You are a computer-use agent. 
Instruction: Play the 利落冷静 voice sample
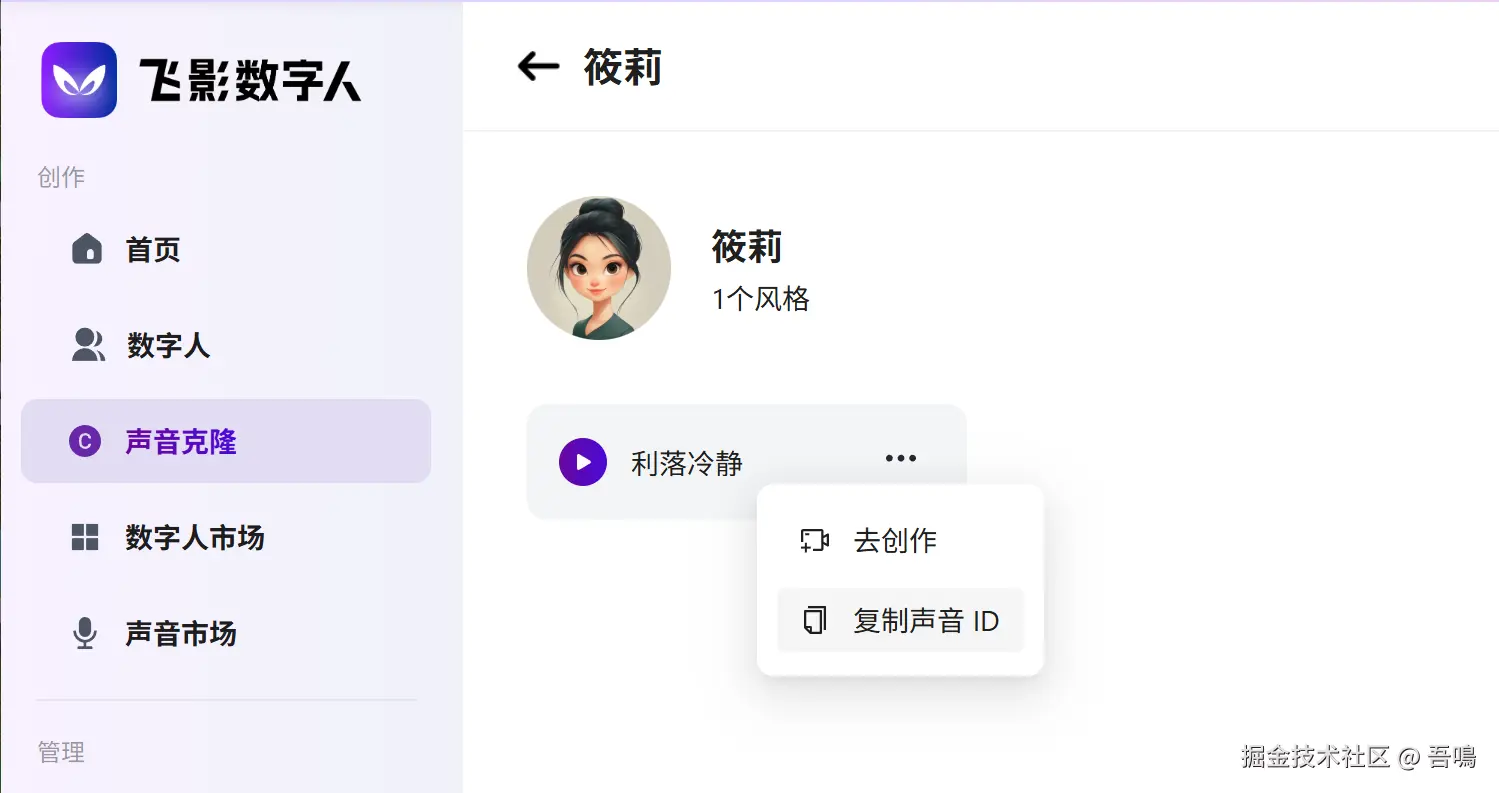point(583,462)
